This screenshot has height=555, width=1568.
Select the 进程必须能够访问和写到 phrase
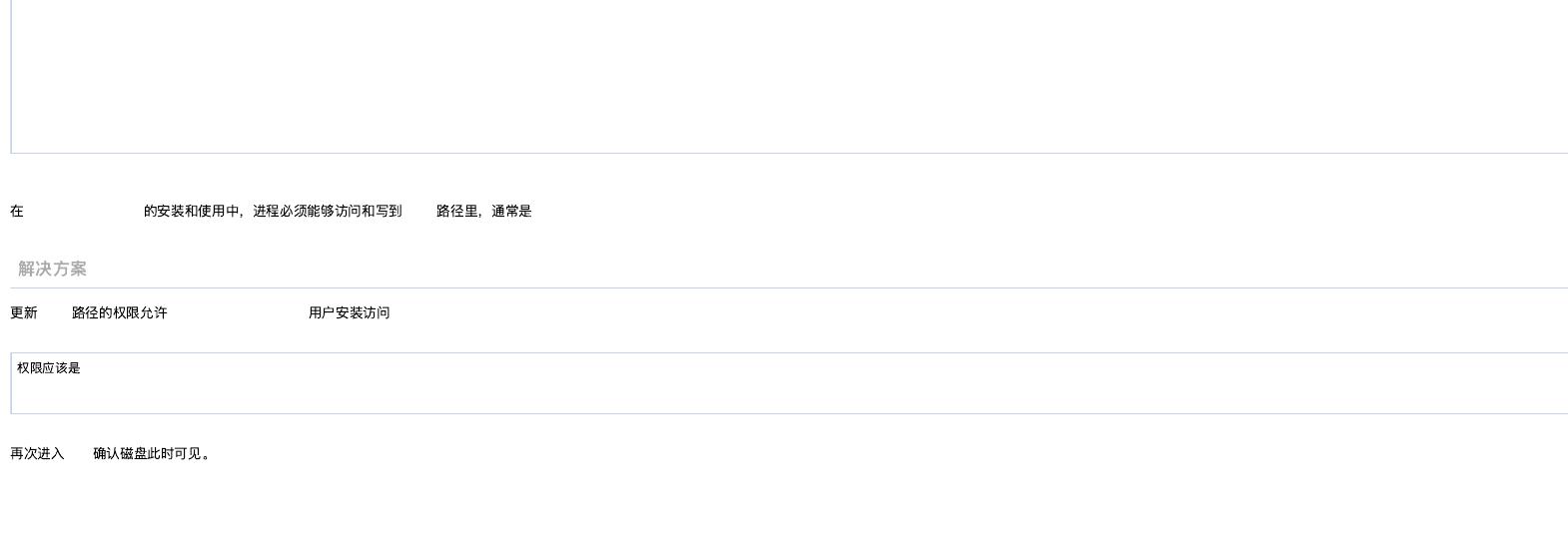click(328, 211)
